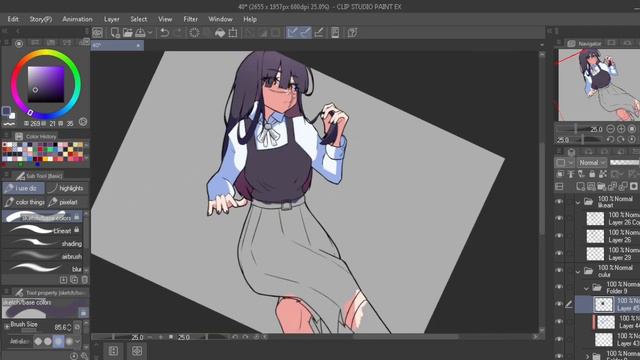Collapse the 'colur' layer folder
The image size is (640, 360).
coord(578,271)
